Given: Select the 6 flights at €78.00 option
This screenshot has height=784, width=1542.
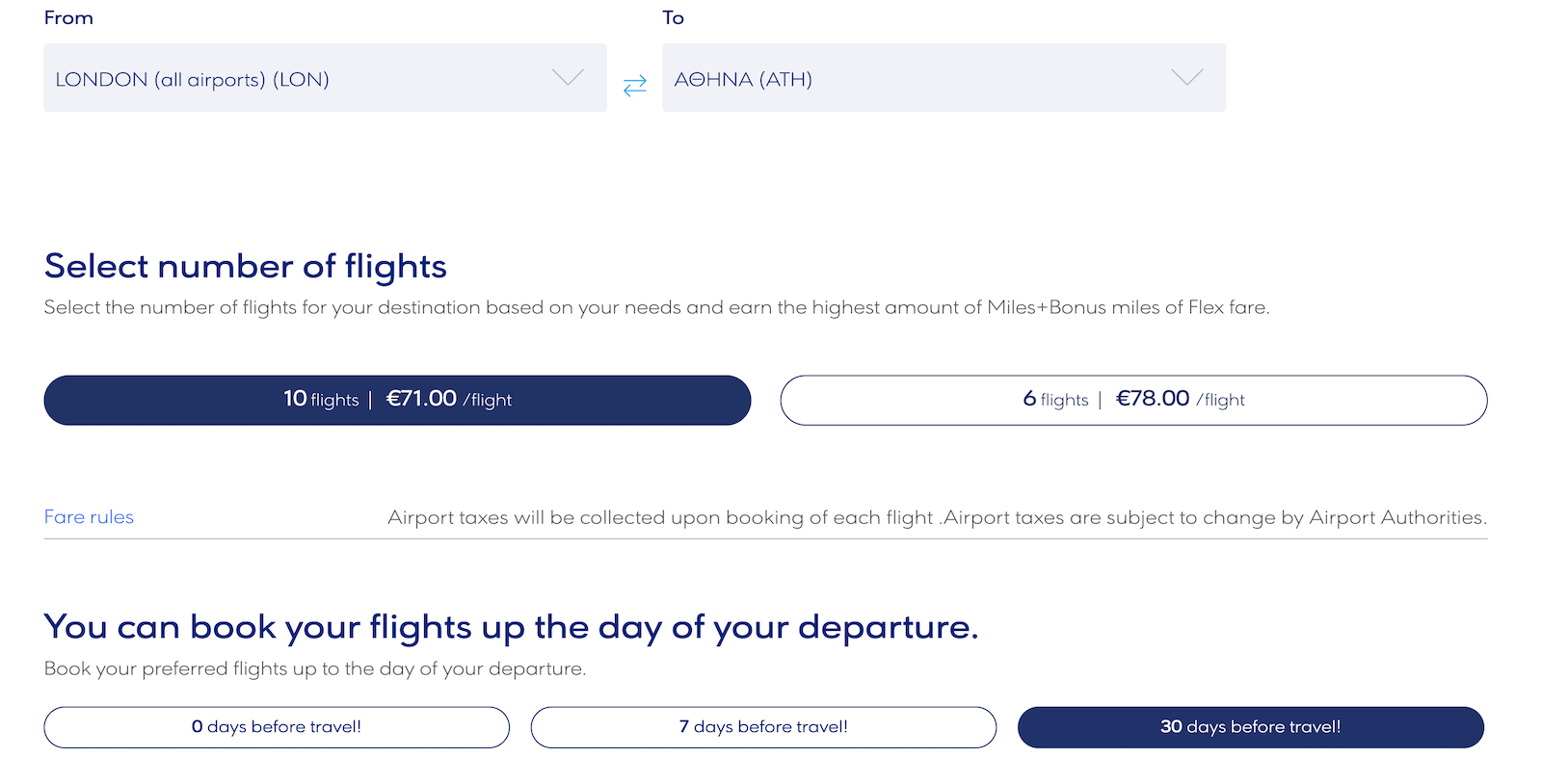Looking at the screenshot, I should point(1134,400).
